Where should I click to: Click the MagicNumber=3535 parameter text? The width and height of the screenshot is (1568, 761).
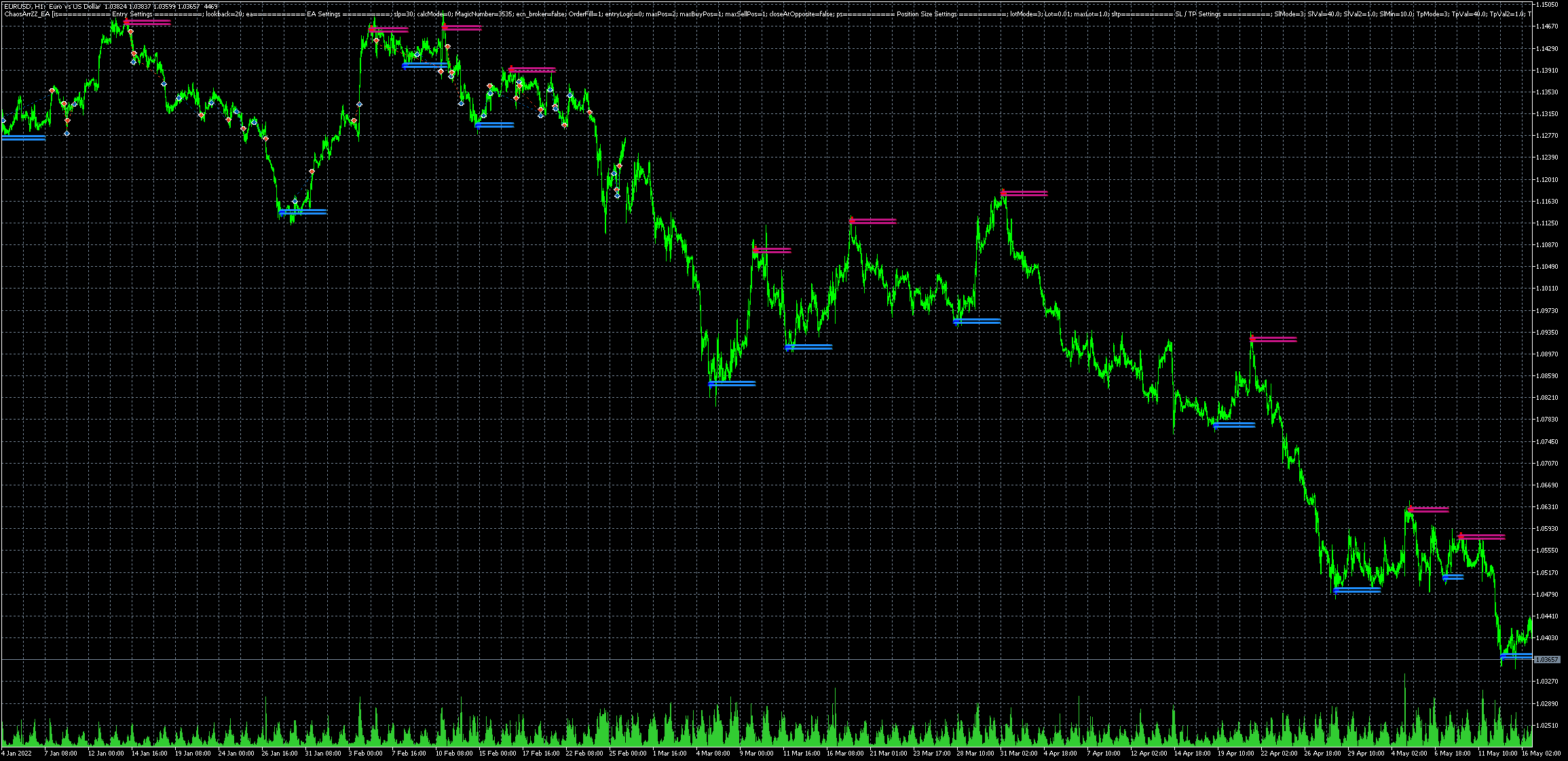[x=484, y=14]
